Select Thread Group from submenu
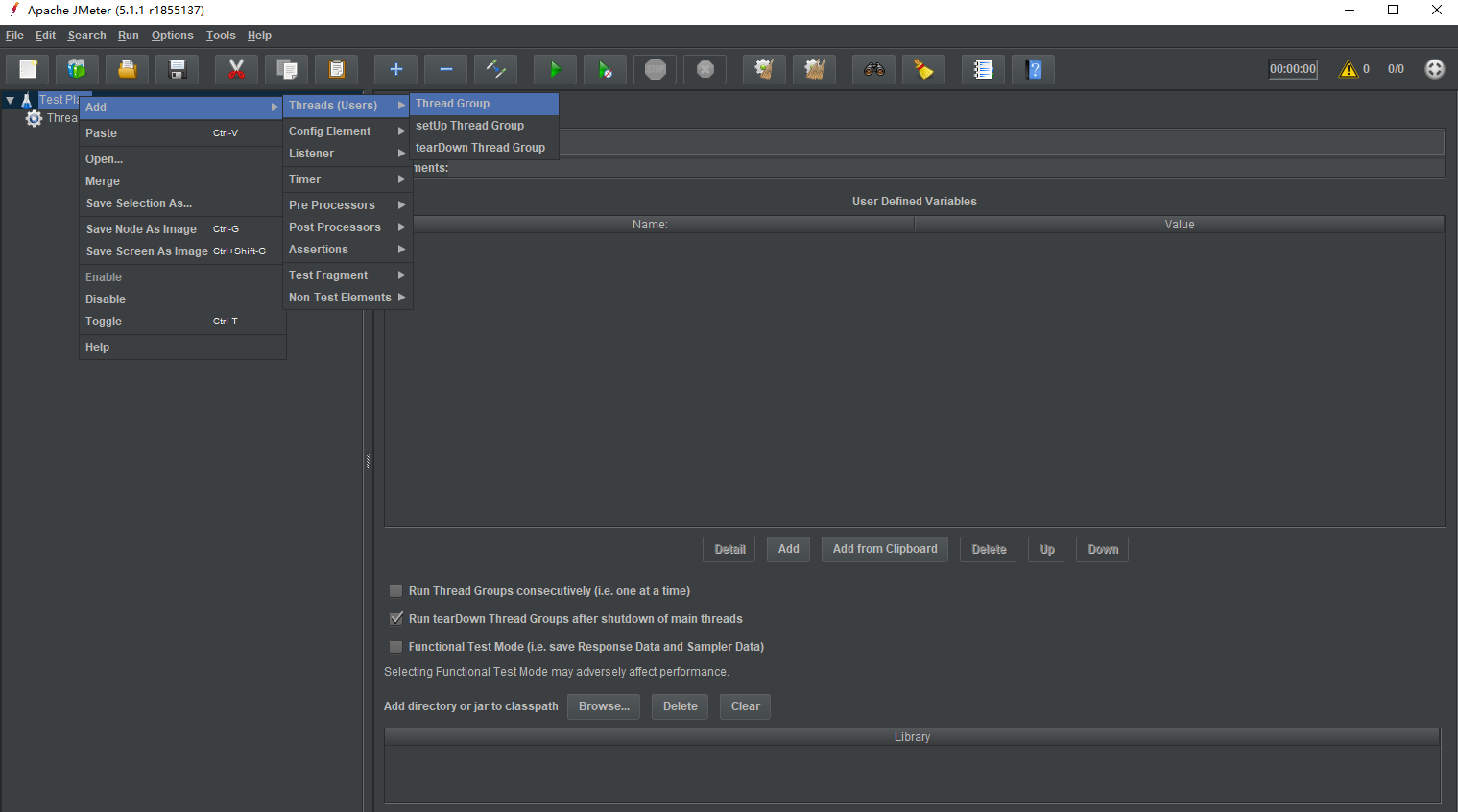This screenshot has width=1458, height=812. pos(484,104)
